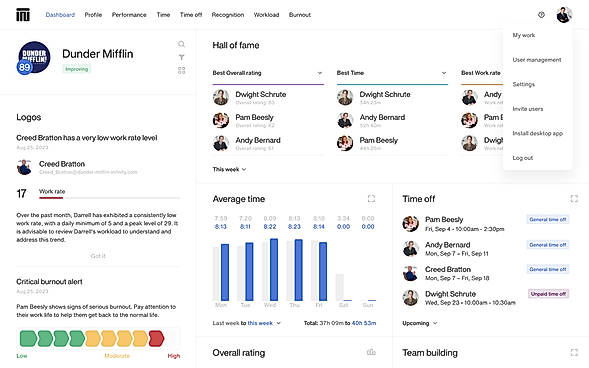Open the Time off tab
The height and width of the screenshot is (368, 589).
[191, 15]
